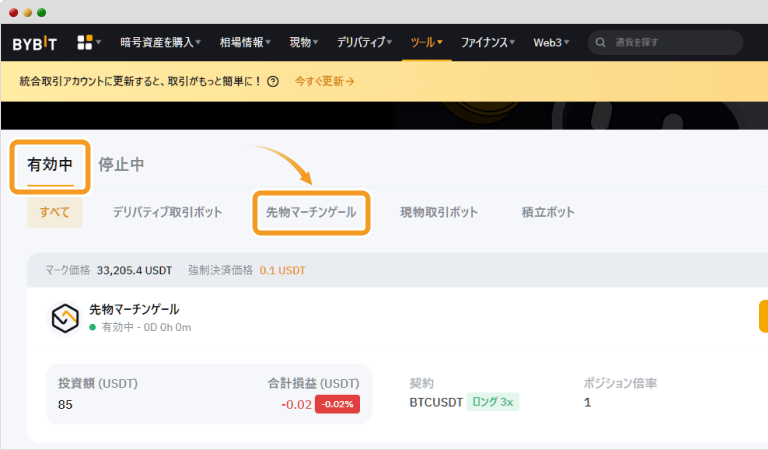Open 暗号資産を購入 dropdown menu
768x450 pixels.
click(160, 43)
